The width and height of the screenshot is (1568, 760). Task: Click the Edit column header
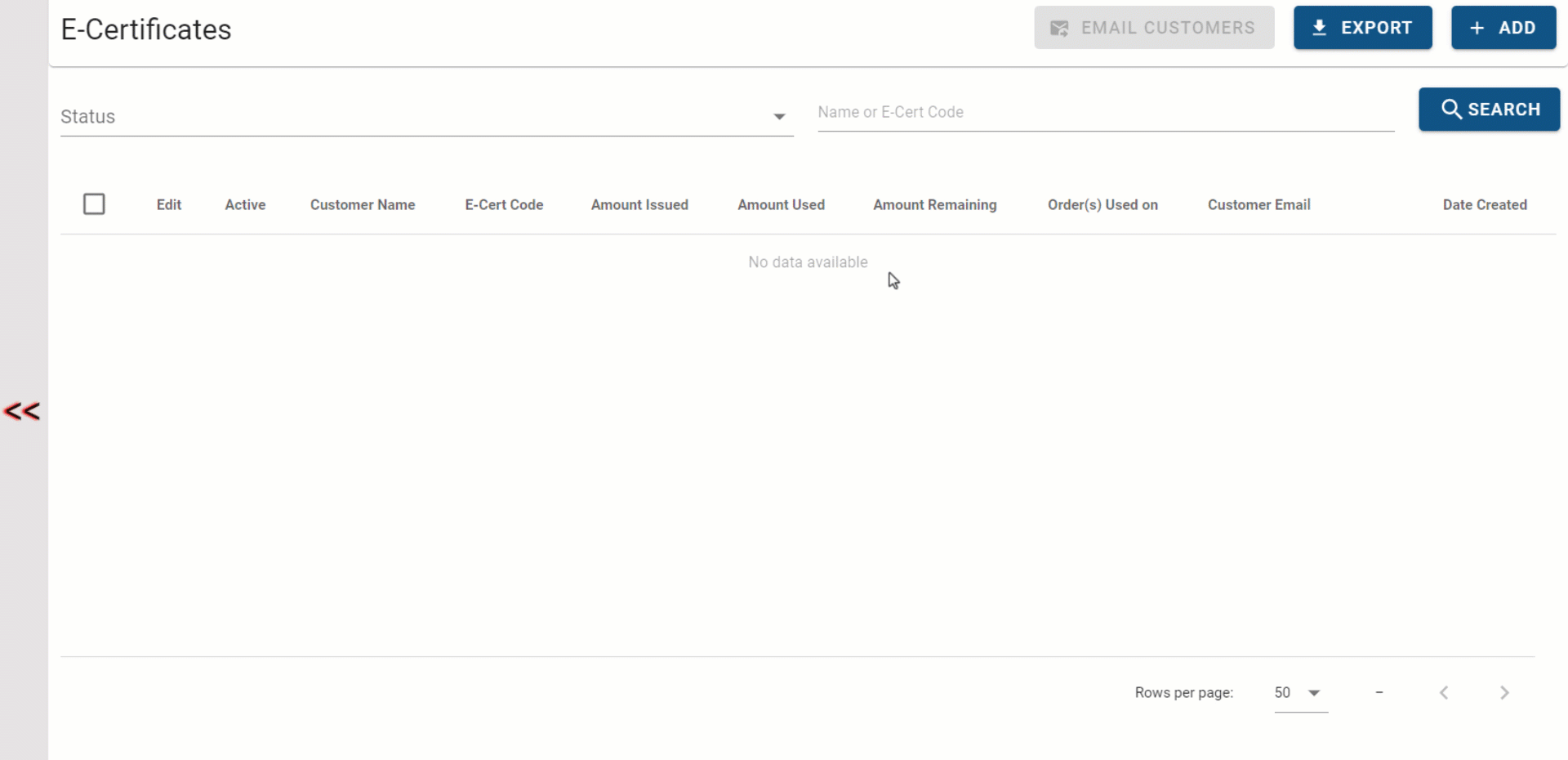point(169,205)
